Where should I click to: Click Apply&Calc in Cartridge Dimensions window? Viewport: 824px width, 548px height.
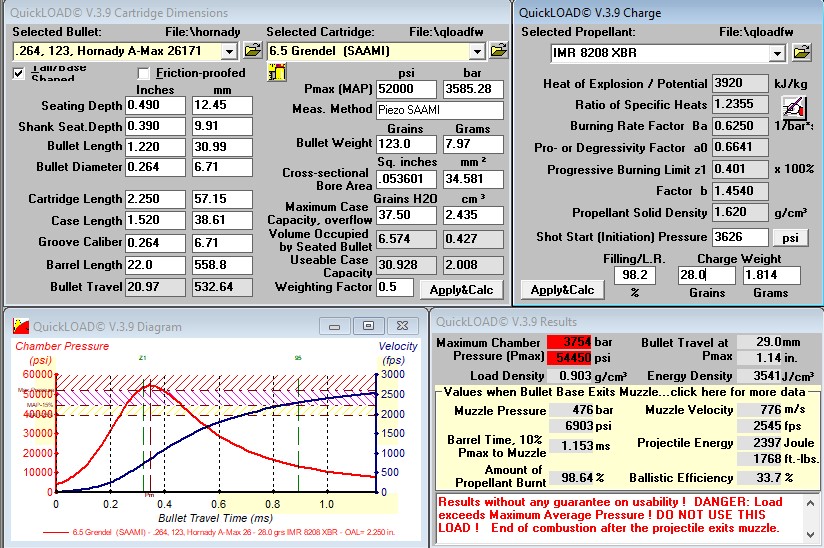click(x=461, y=290)
